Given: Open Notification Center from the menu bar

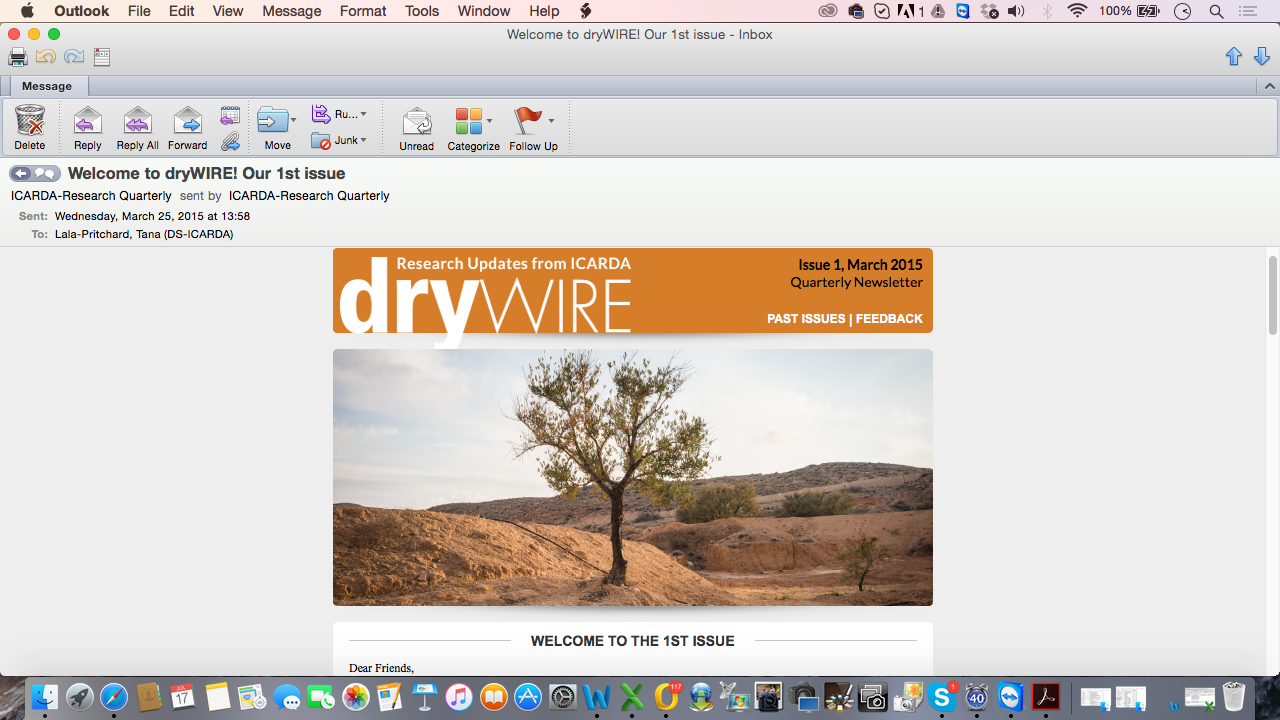Looking at the screenshot, I should [x=1247, y=11].
